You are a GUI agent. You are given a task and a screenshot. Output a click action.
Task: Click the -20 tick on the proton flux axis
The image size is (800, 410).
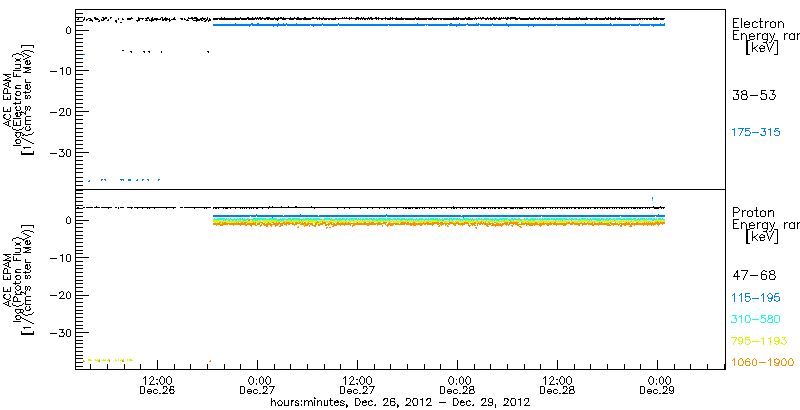coord(63,295)
